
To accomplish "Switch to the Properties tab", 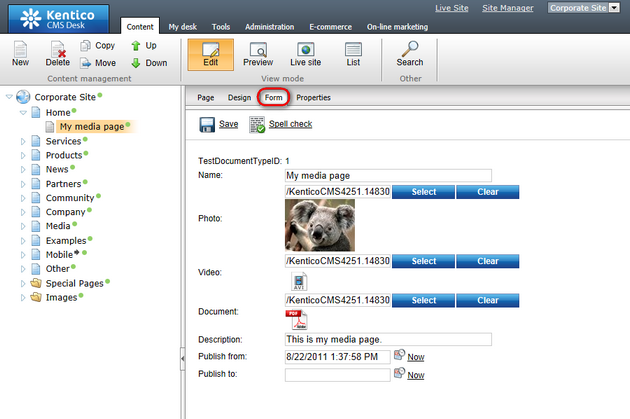I will [x=313, y=98].
